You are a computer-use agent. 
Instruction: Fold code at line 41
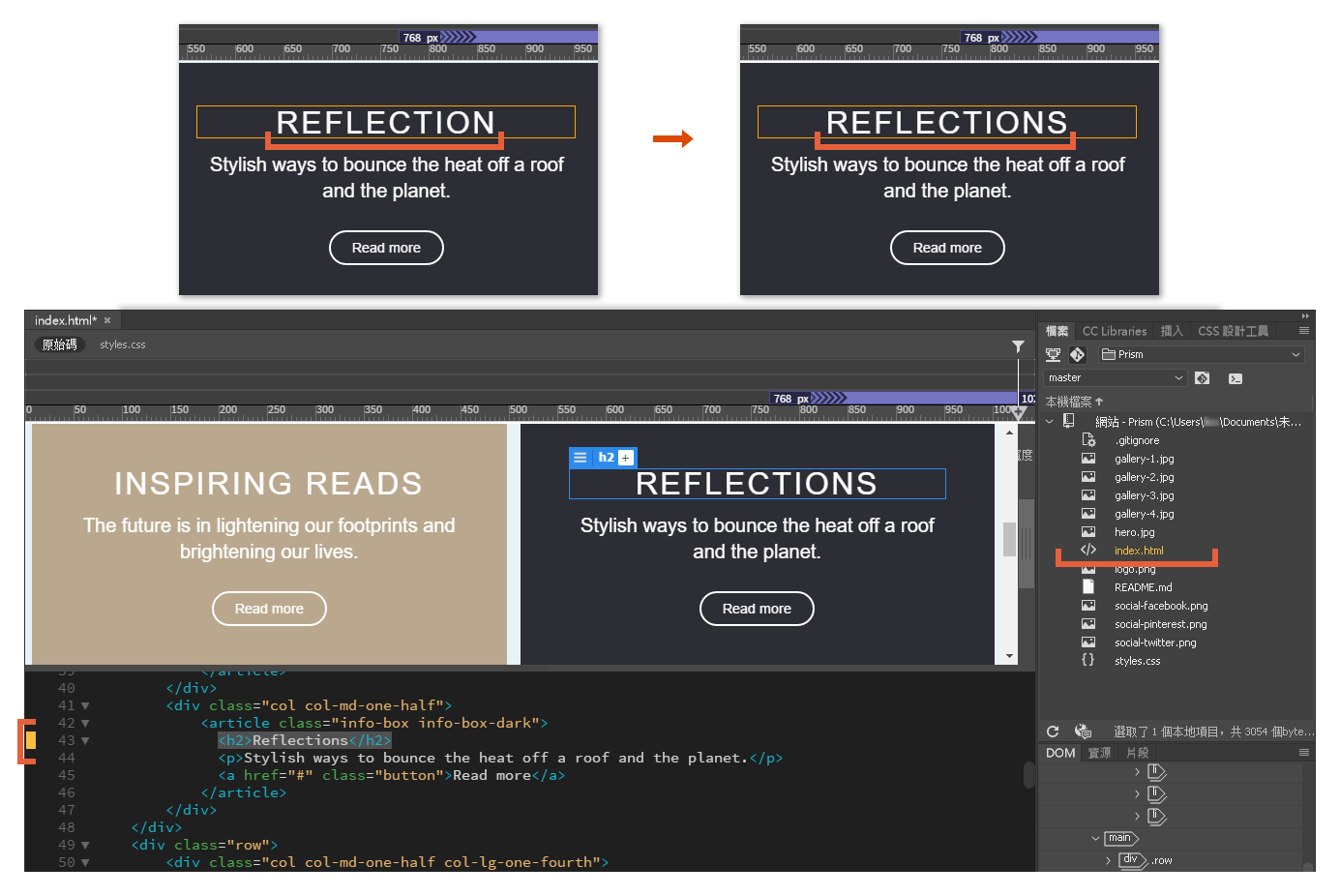pos(85,705)
